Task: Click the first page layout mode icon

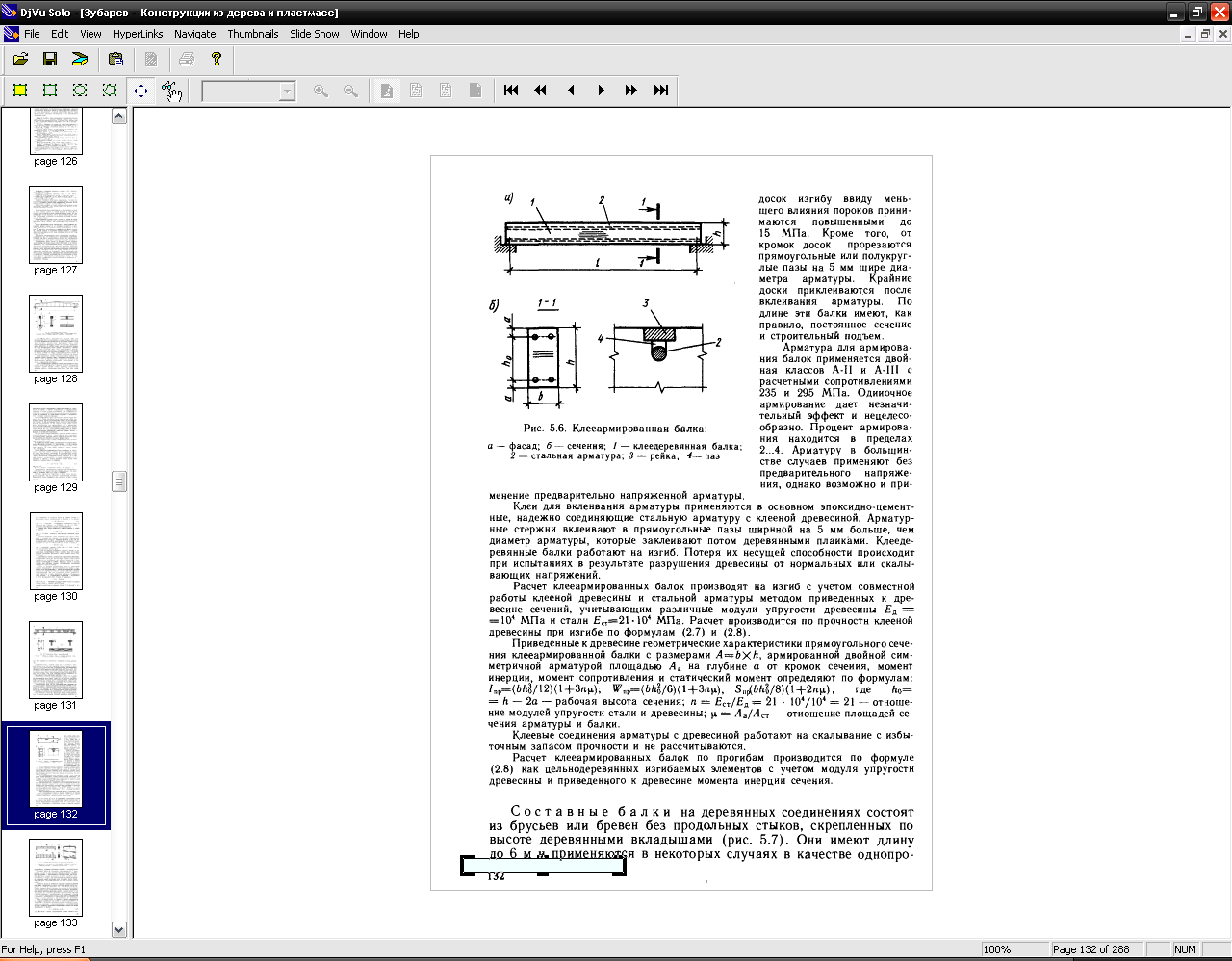Action: pos(386,91)
